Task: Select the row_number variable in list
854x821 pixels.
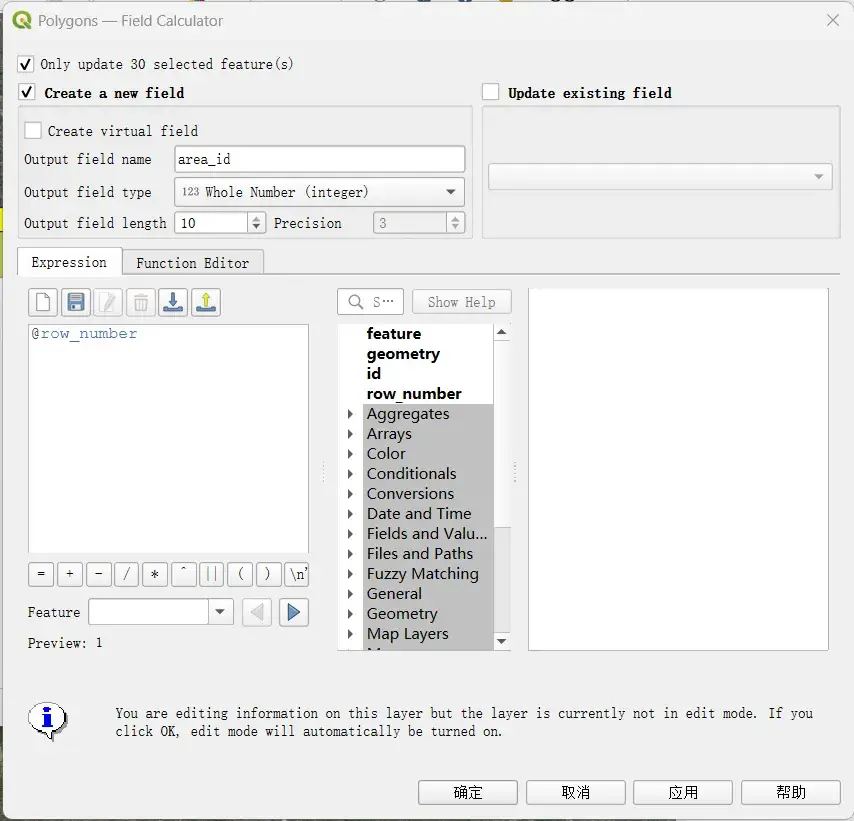Action: [x=414, y=394]
